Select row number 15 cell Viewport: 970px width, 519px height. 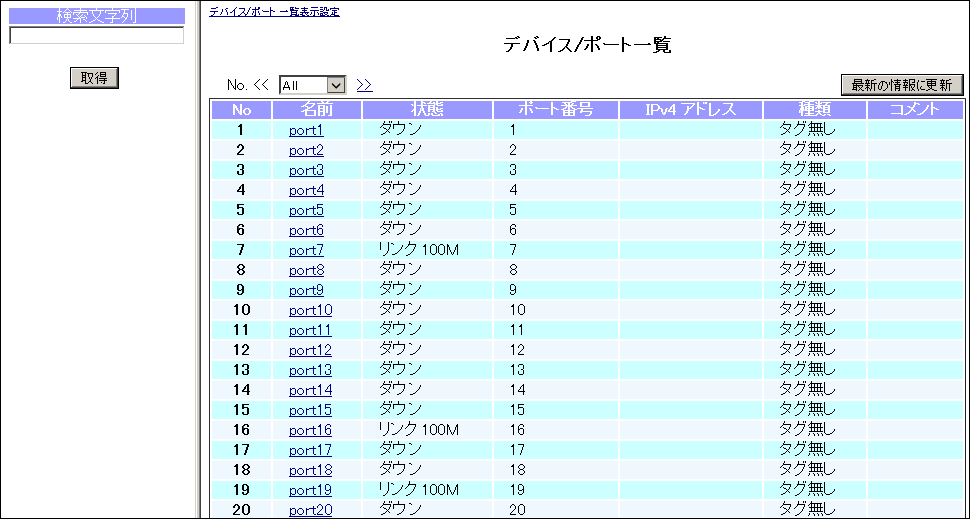[241, 410]
